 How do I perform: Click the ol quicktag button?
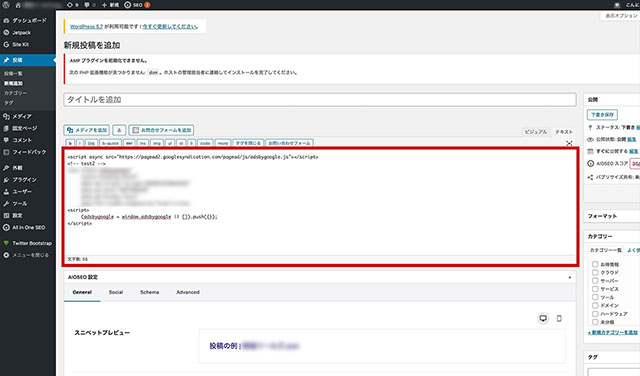pos(181,143)
